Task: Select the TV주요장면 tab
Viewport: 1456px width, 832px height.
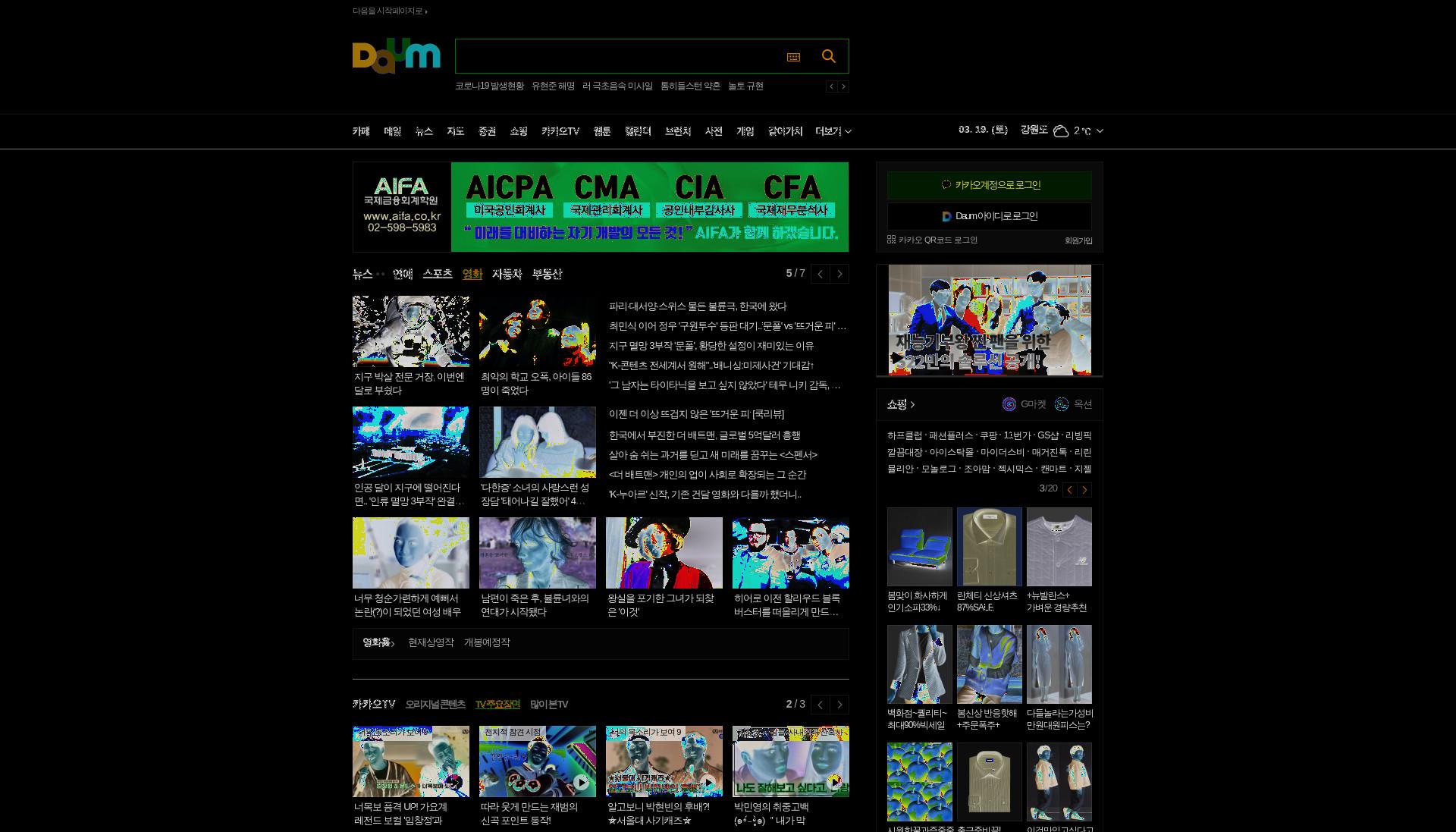Action: (497, 705)
